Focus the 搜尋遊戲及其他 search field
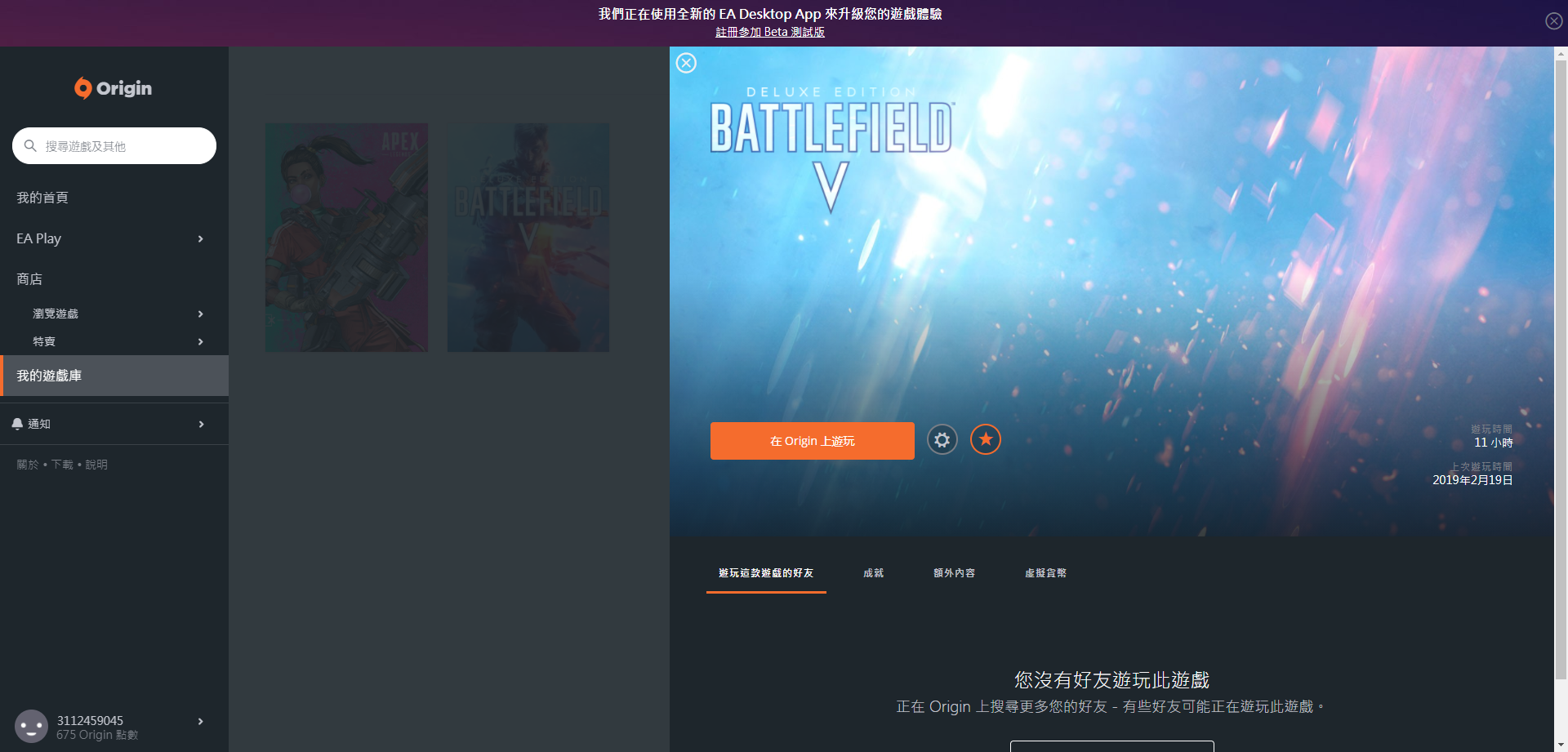This screenshot has height=752, width=1568. [114, 146]
